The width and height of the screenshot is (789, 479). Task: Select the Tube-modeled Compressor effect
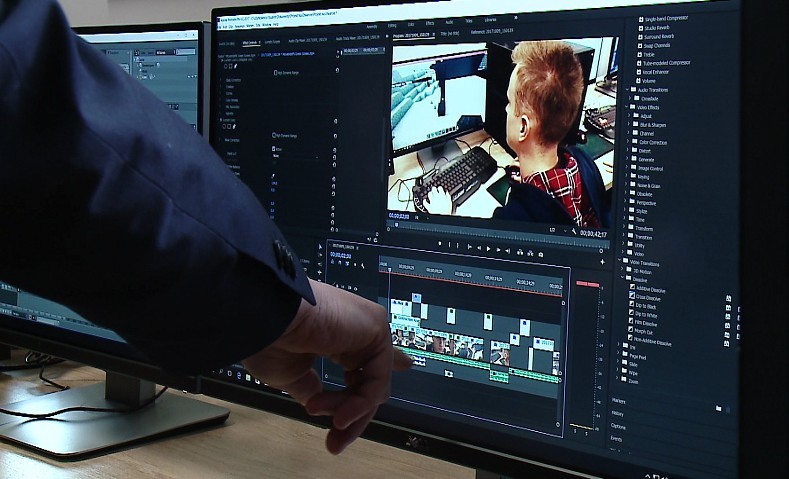[664, 63]
